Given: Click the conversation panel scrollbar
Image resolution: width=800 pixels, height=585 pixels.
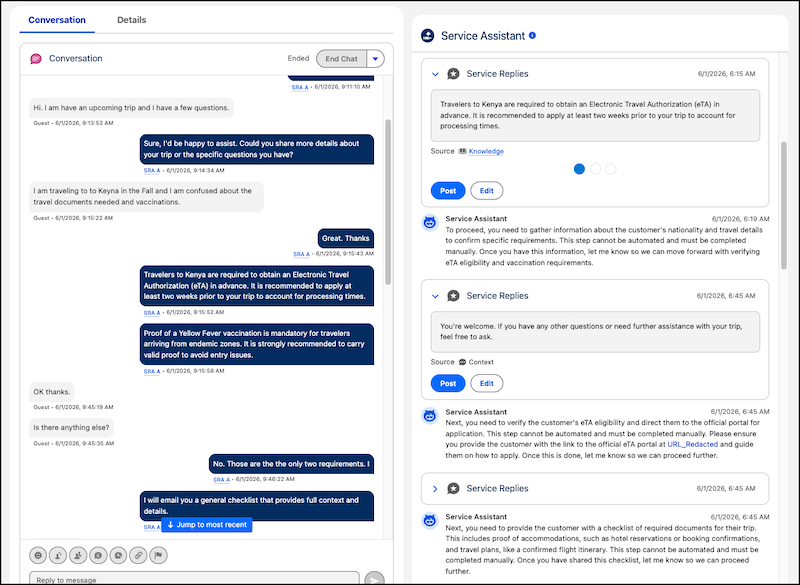Looking at the screenshot, I should pyautogui.click(x=388, y=201).
